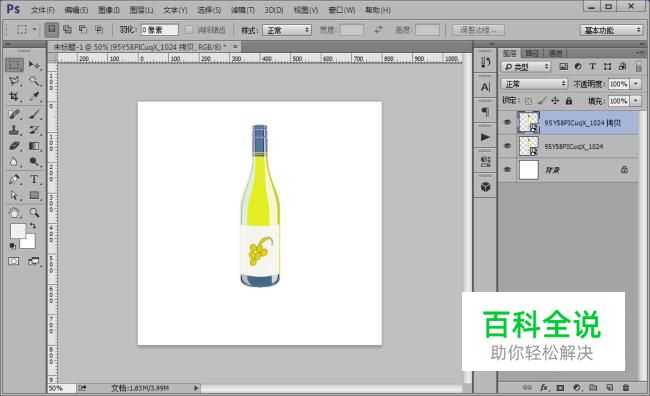This screenshot has width=650, height=396.
Task: Switch to the 路径 tab
Action: tap(532, 53)
